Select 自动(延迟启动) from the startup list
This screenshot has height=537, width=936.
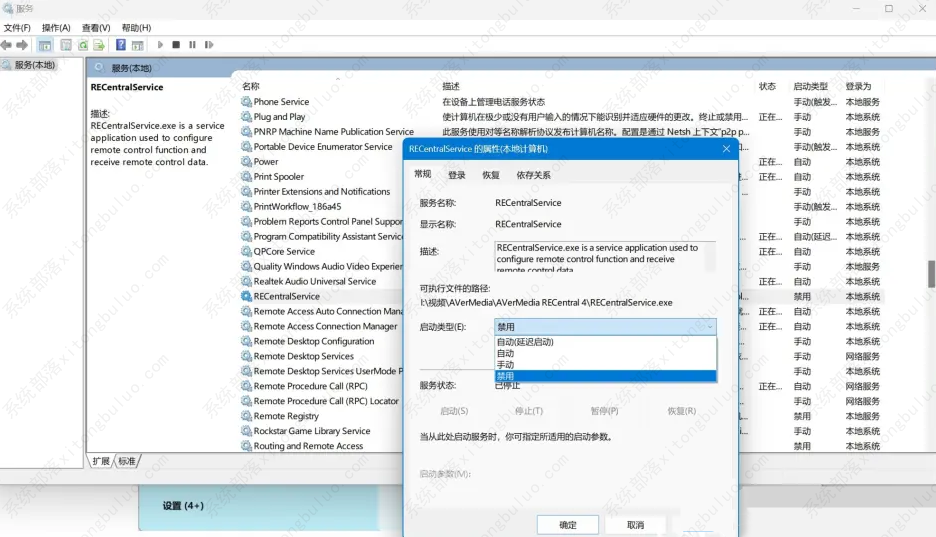539,342
